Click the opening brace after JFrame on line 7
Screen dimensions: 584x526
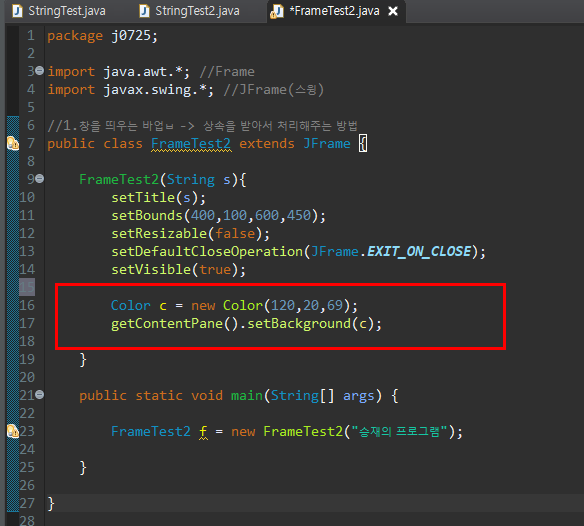click(363, 144)
